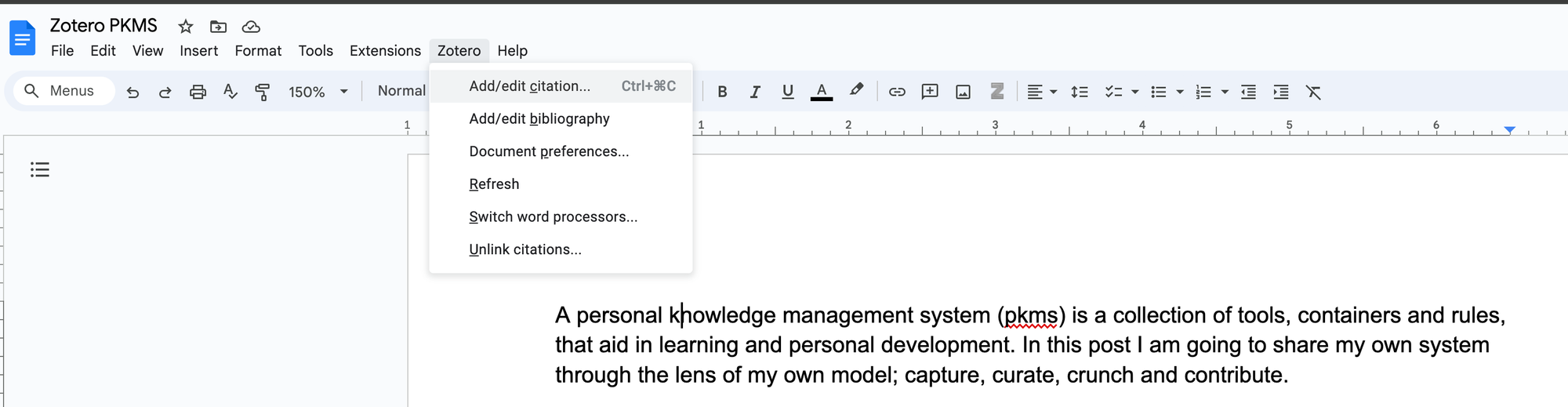Image resolution: width=1568 pixels, height=407 pixels.
Task: Expand the bulleted list dropdown arrow
Action: pos(1180,93)
